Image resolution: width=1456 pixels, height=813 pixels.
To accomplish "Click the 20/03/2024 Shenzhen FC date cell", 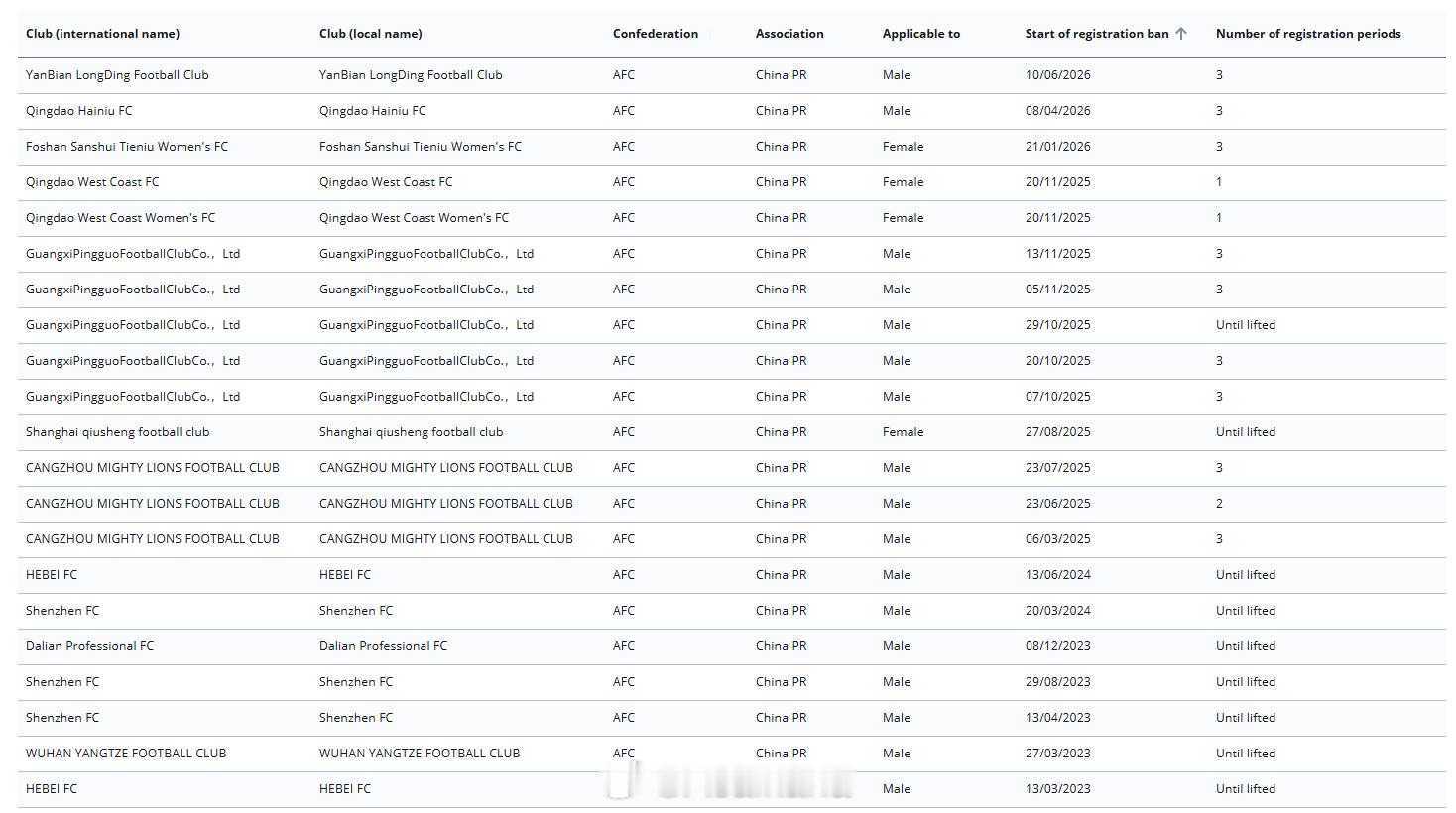I will (x=1058, y=611).
